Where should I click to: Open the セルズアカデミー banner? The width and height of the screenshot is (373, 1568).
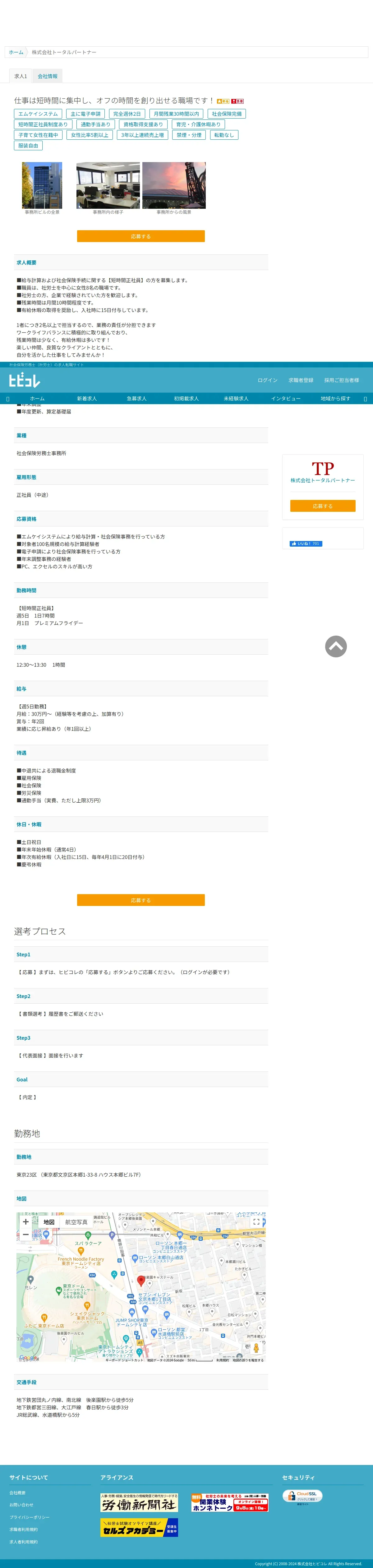coord(139,1527)
